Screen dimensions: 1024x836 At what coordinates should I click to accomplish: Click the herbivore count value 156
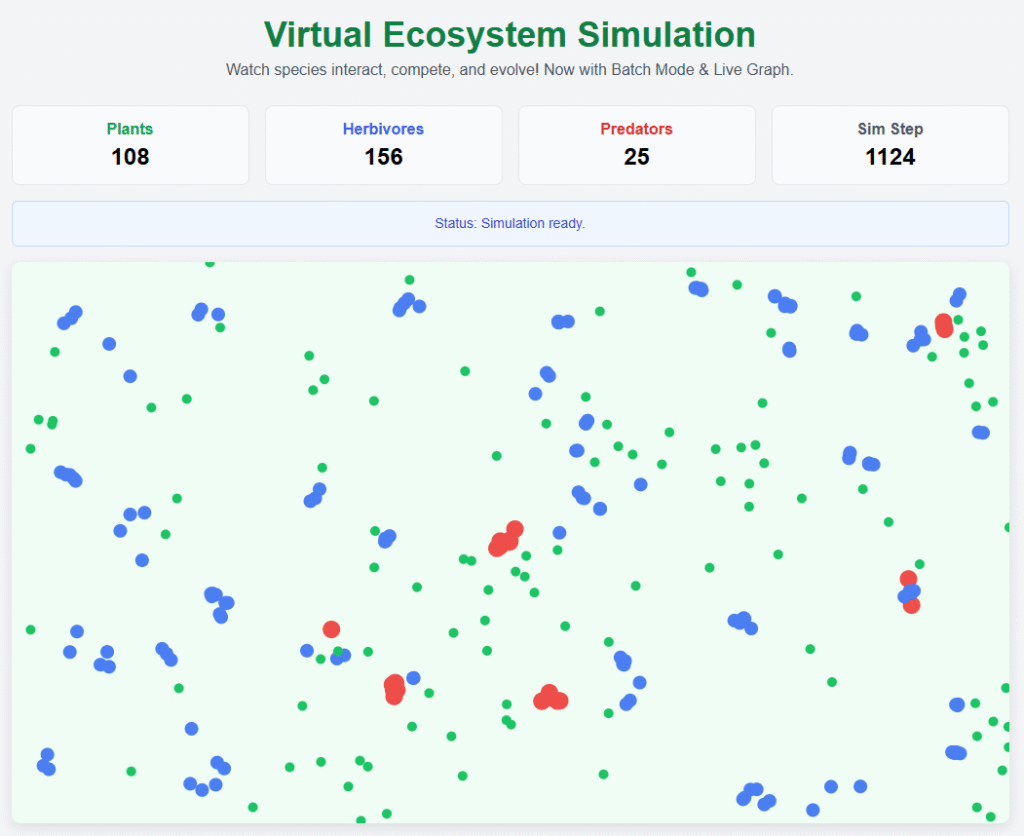click(383, 157)
